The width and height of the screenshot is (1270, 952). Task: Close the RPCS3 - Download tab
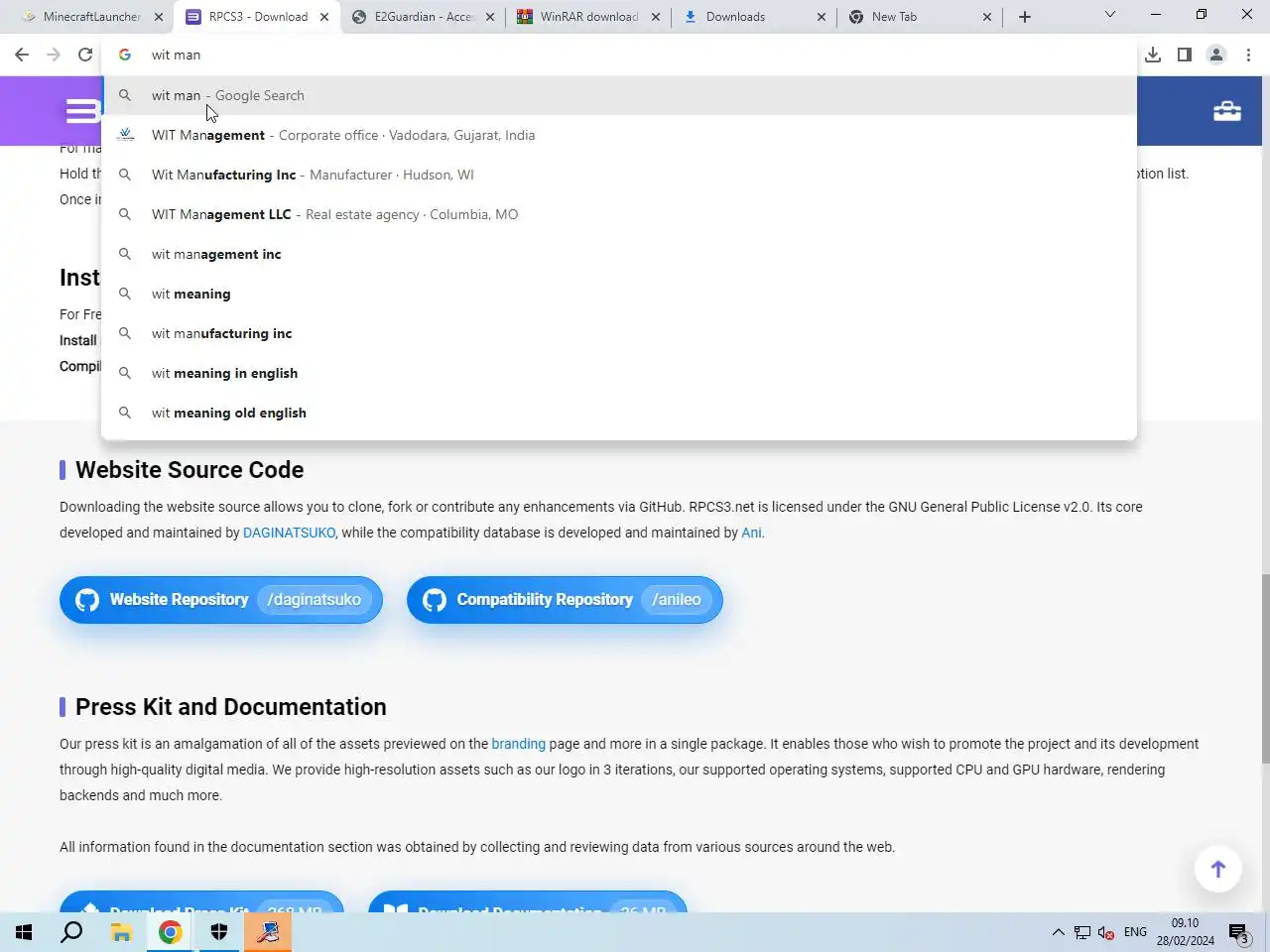point(324,17)
